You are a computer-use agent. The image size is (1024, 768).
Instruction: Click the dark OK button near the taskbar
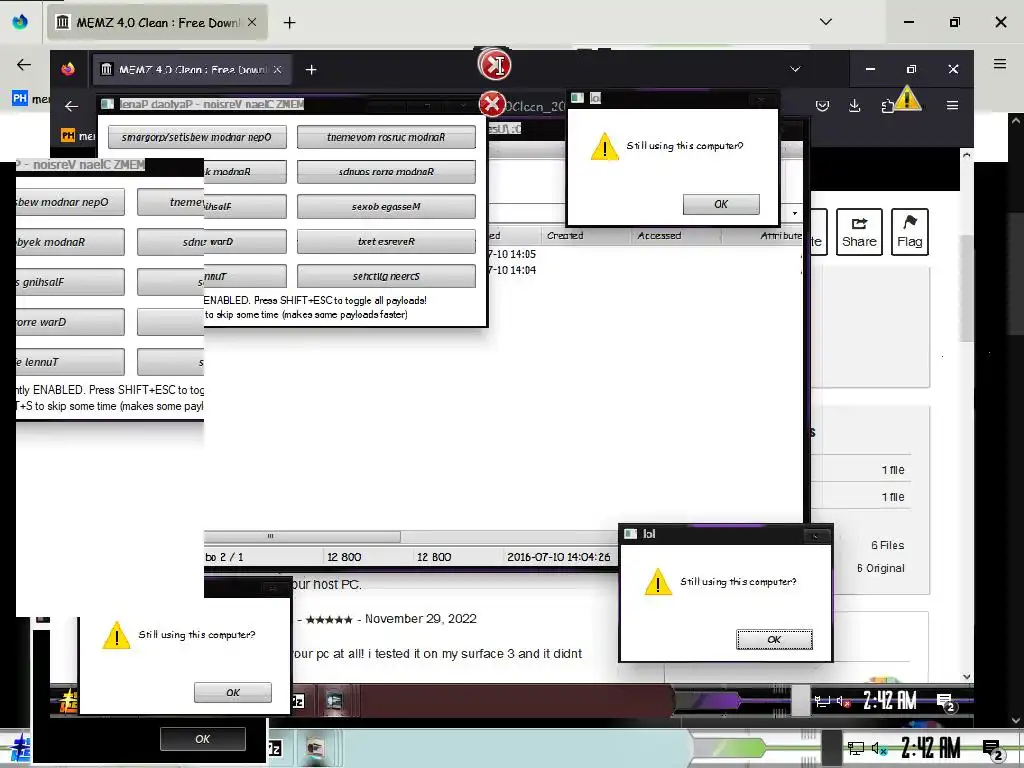[x=202, y=739]
